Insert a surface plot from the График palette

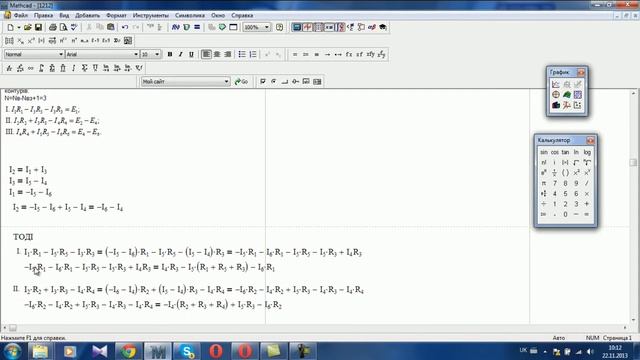pyautogui.click(x=567, y=95)
